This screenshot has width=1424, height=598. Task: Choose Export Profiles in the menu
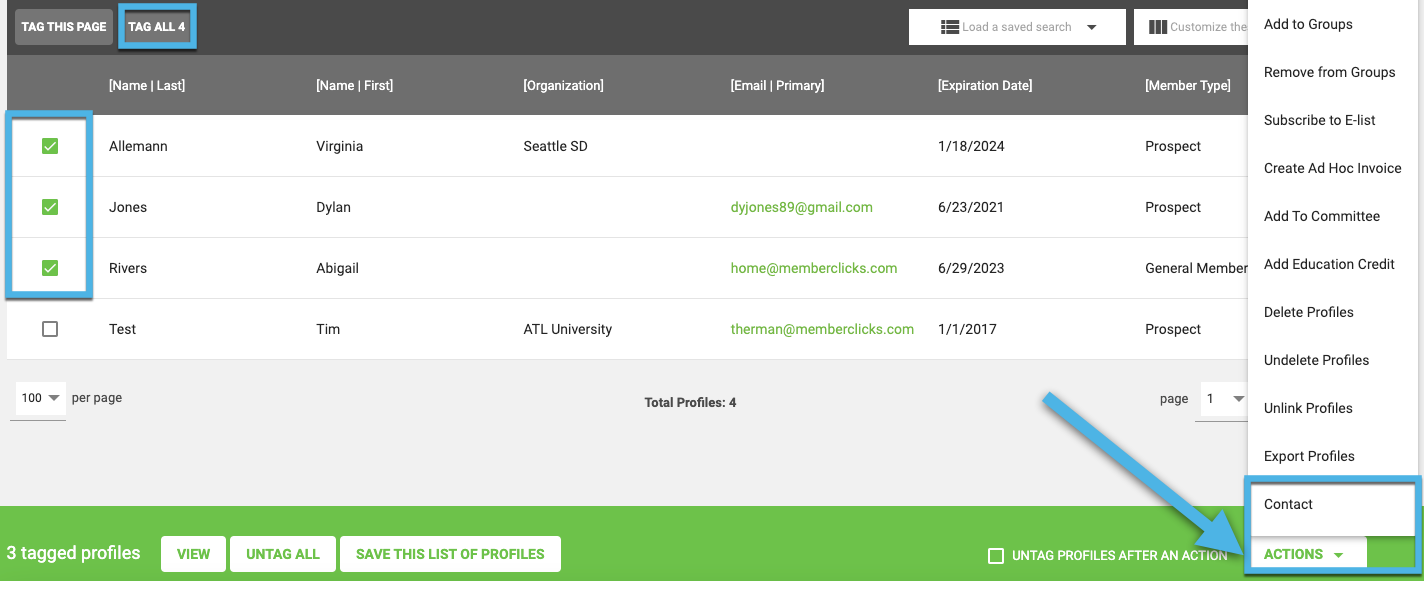tap(1309, 456)
